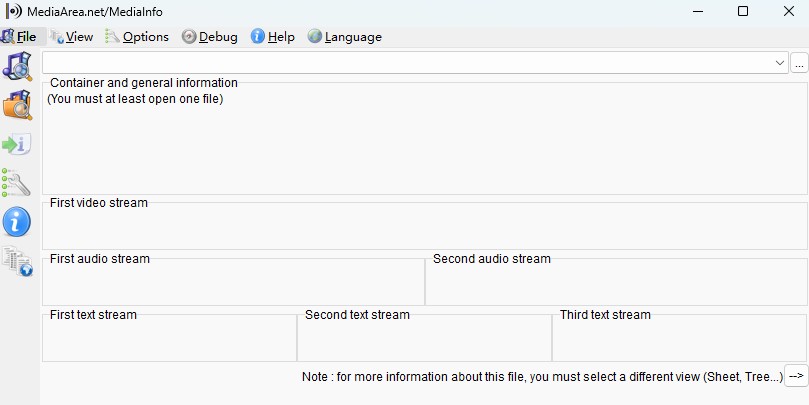
Task: Open the File menu
Action: coord(19,37)
